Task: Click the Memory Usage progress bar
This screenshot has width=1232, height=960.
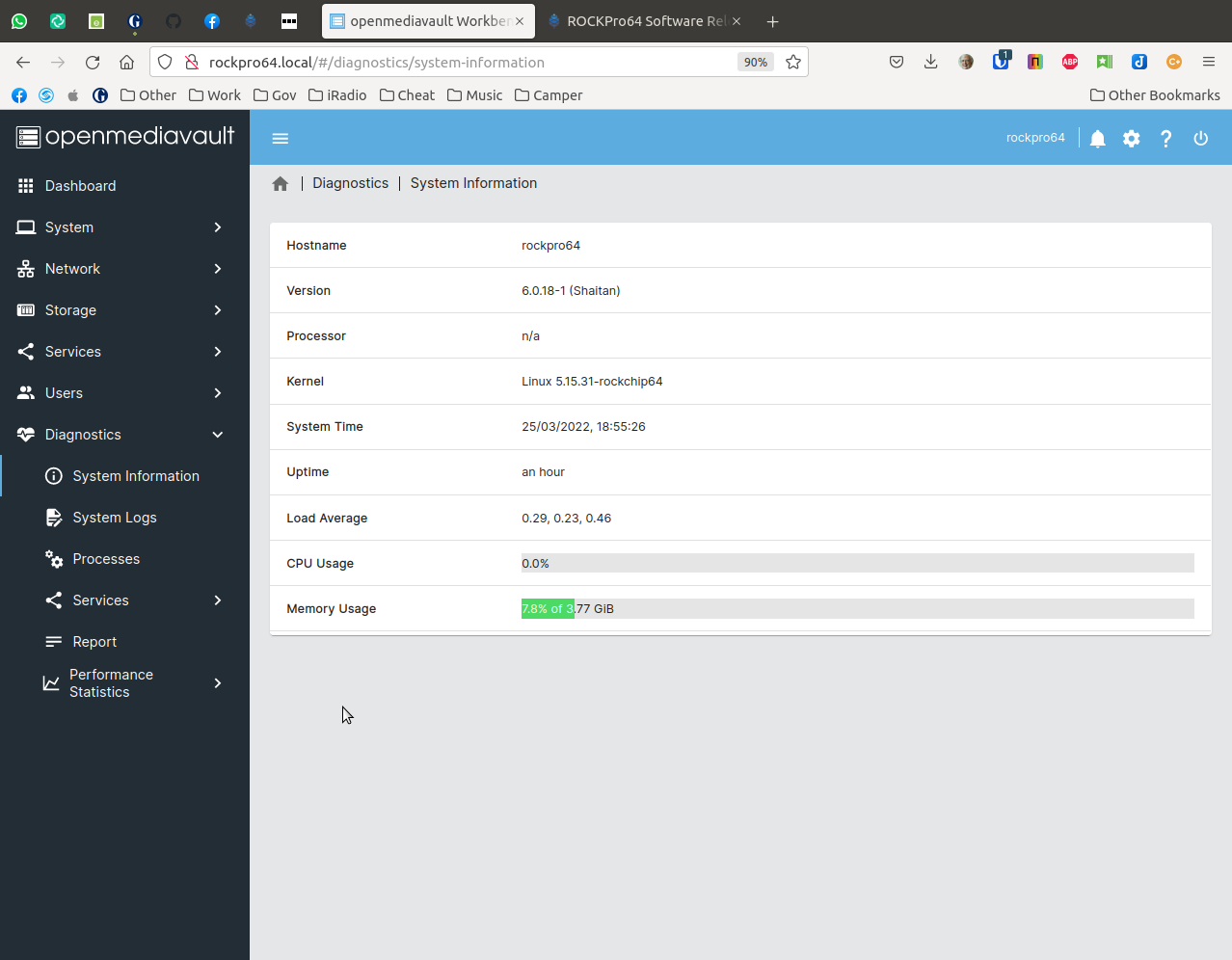Action: pos(857,609)
